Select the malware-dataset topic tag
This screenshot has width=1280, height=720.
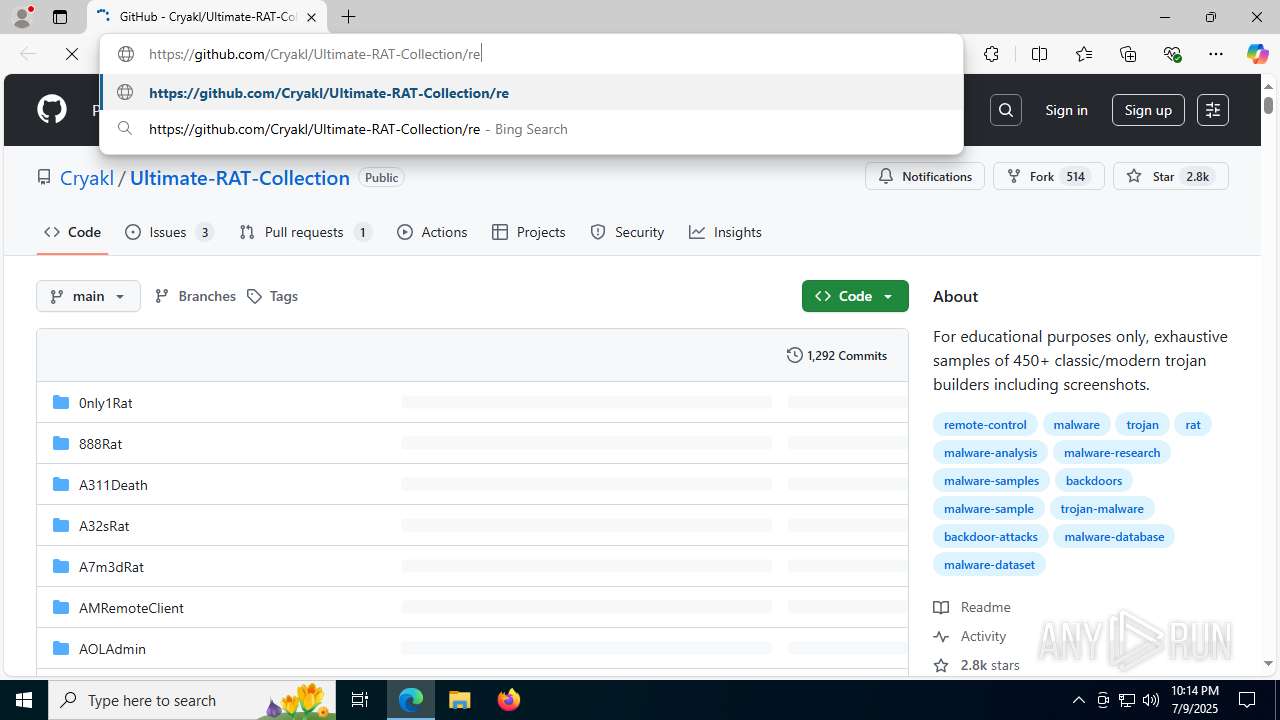click(989, 564)
